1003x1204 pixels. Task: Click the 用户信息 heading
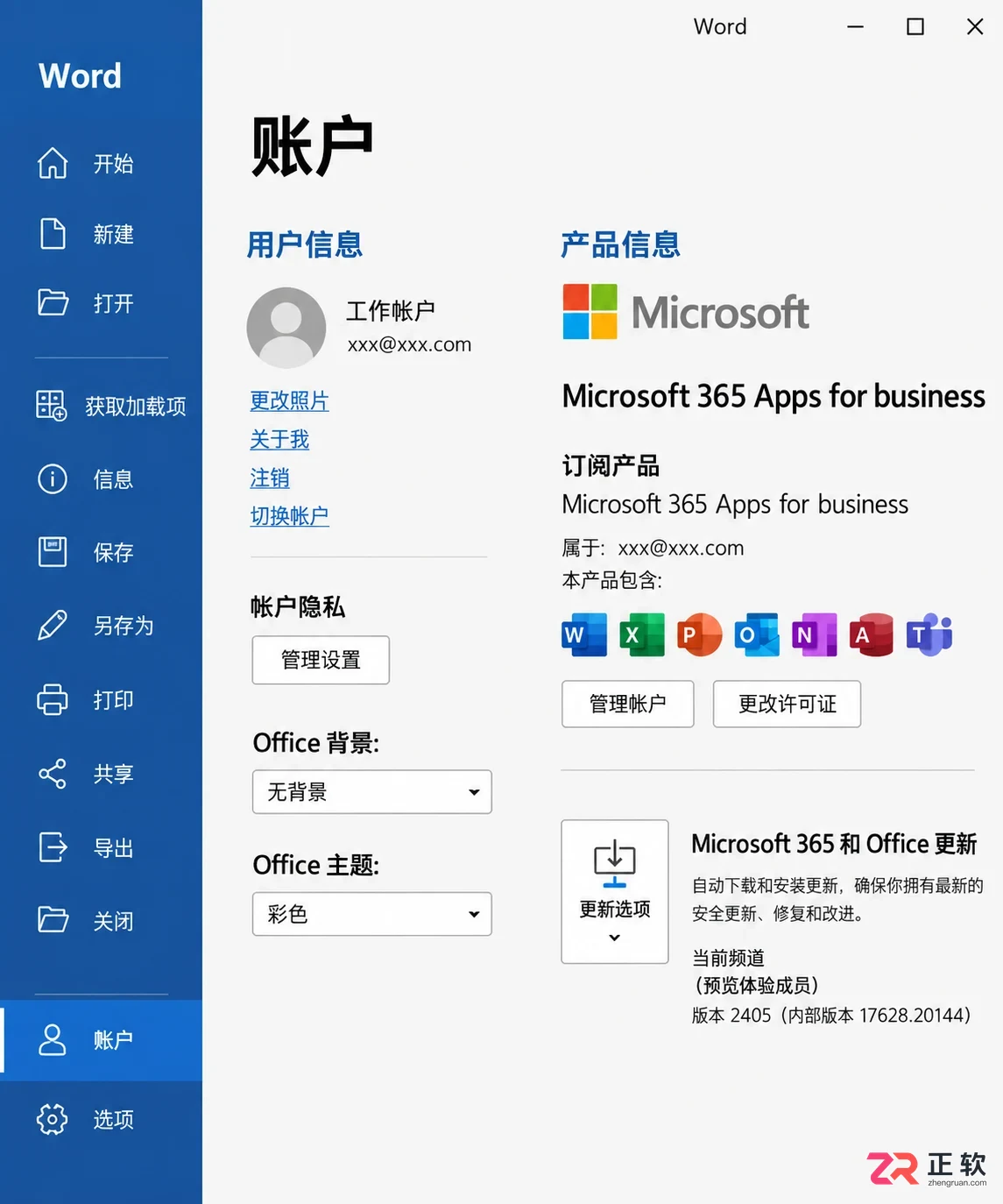tap(305, 244)
